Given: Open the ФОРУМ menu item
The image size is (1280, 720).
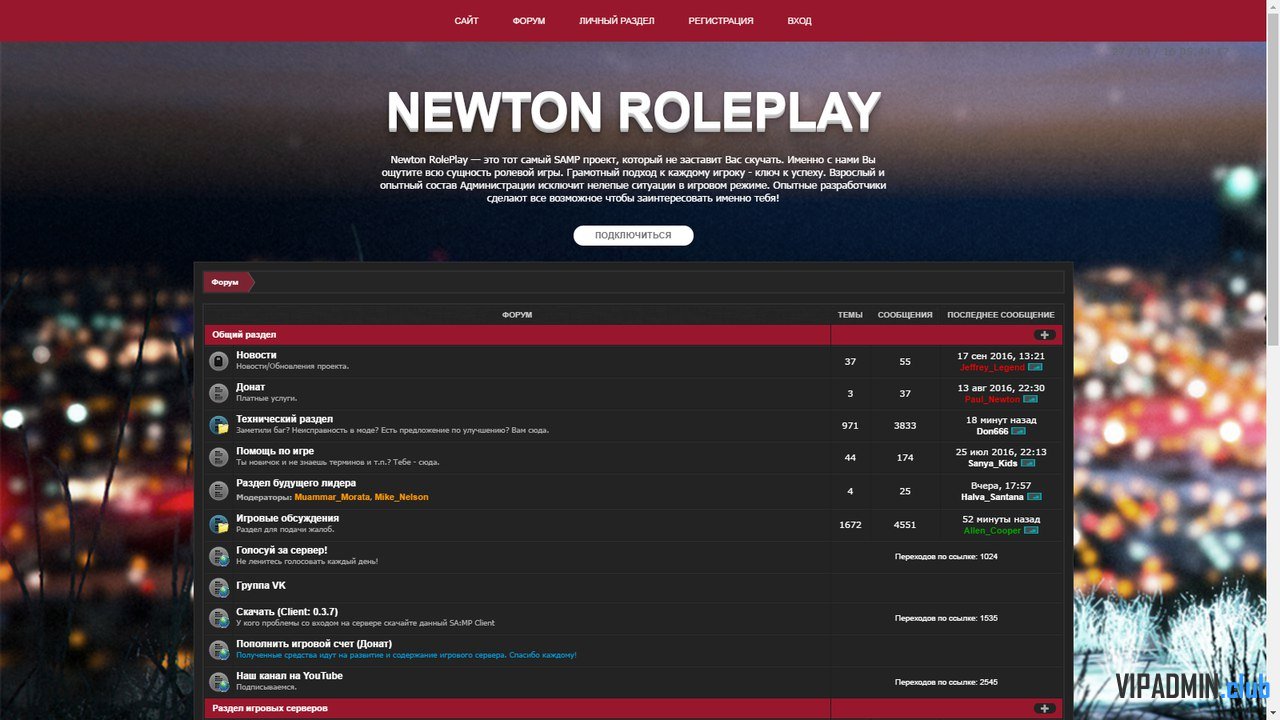Looking at the screenshot, I should tap(529, 20).
